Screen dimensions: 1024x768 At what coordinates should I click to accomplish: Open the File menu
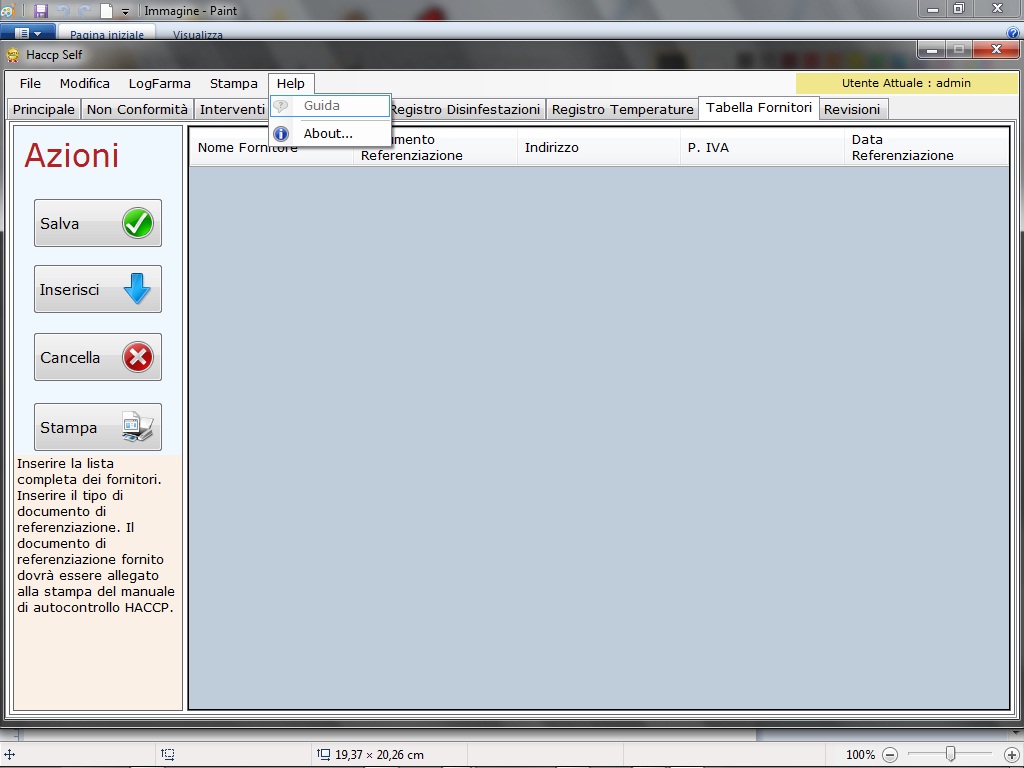(30, 83)
